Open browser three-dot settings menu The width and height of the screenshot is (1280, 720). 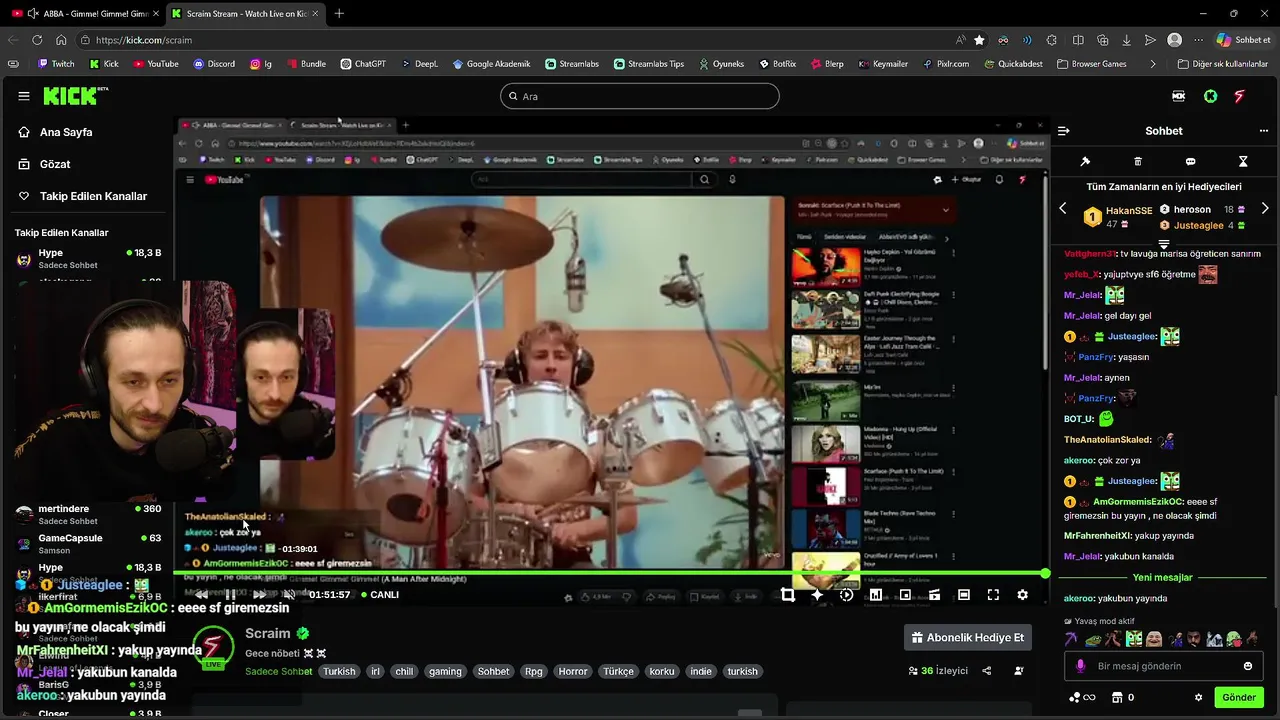(1198, 40)
